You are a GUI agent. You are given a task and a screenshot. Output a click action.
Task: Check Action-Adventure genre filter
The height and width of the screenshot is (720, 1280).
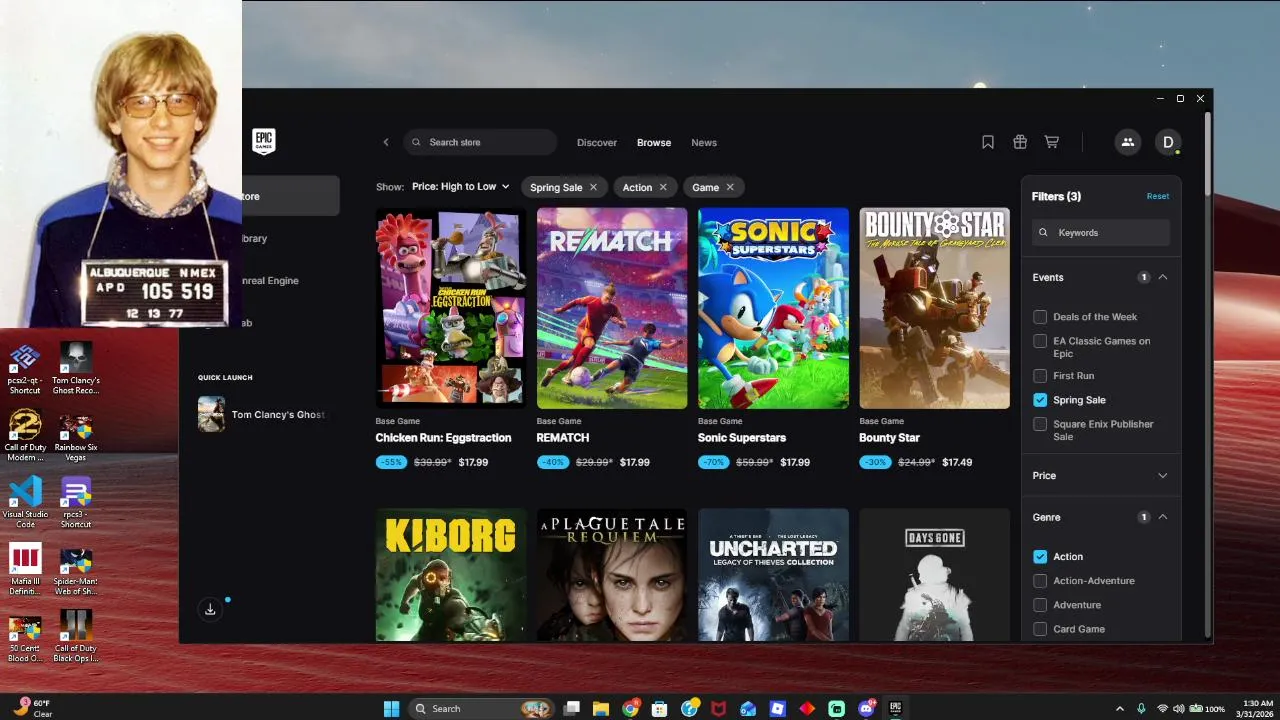tap(1040, 581)
